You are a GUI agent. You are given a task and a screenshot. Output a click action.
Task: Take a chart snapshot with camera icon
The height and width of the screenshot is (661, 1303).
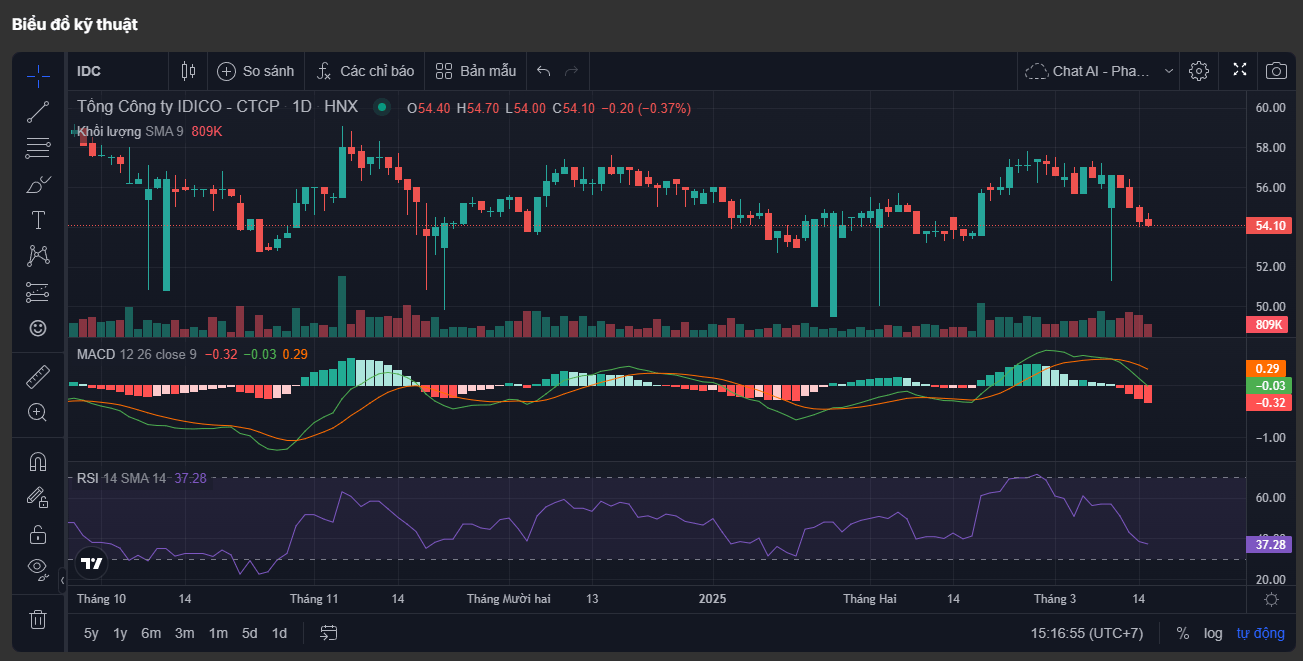coord(1276,71)
